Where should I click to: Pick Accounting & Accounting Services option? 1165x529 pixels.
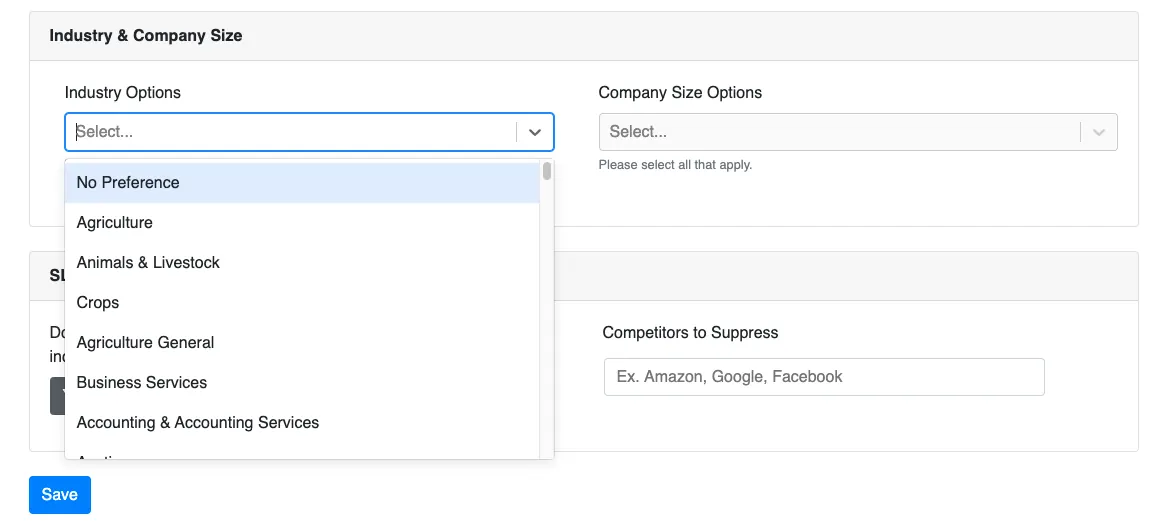(302, 423)
